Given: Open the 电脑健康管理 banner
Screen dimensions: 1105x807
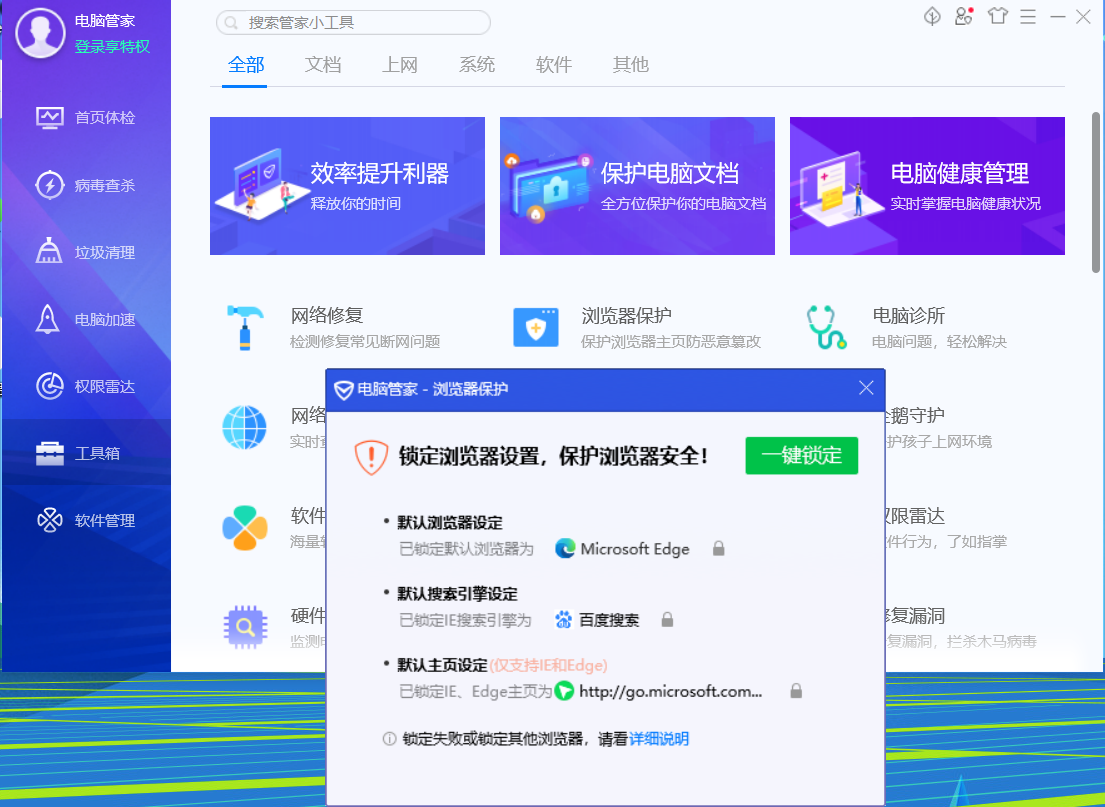Looking at the screenshot, I should pyautogui.click(x=927, y=186).
